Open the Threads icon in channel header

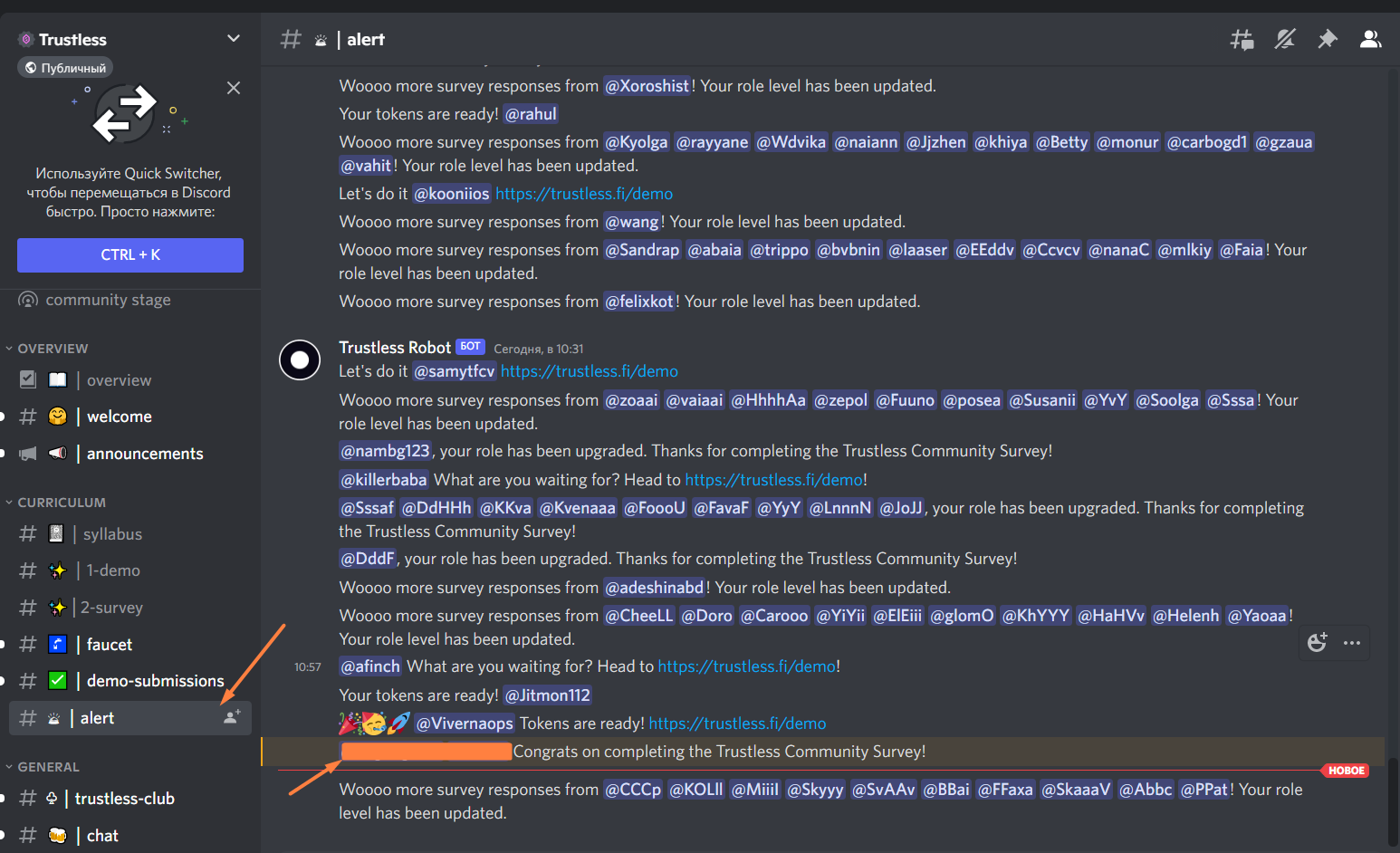(1242, 39)
